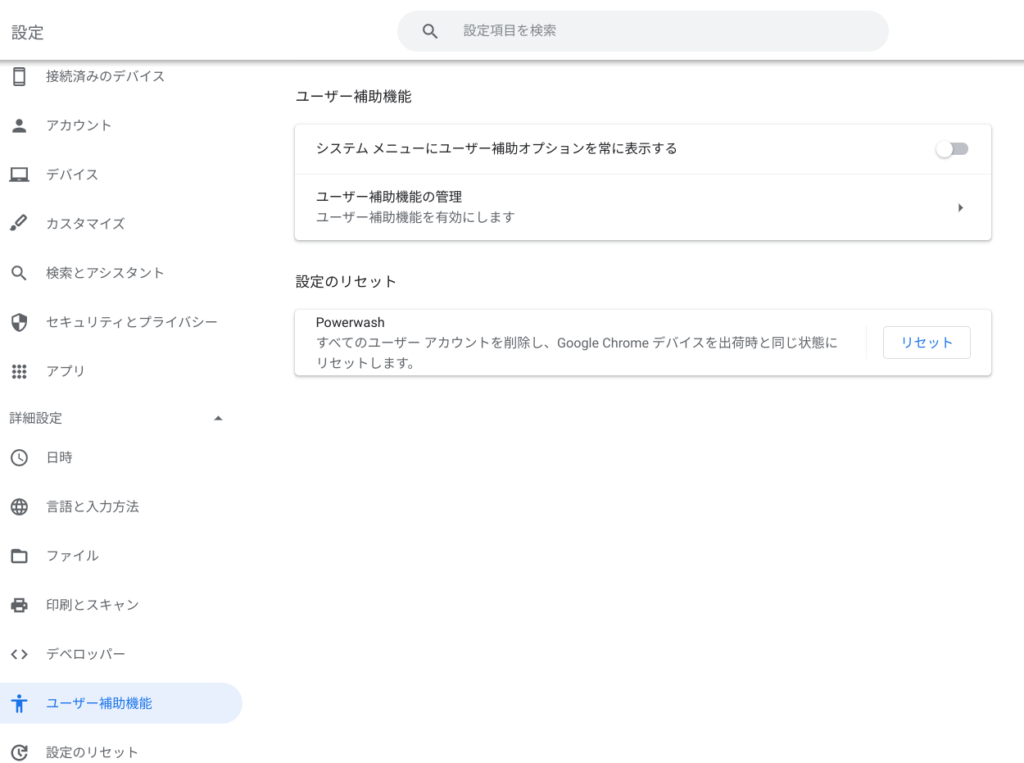Click the laptop icon beside デバイス
The image size is (1024, 763).
[19, 174]
